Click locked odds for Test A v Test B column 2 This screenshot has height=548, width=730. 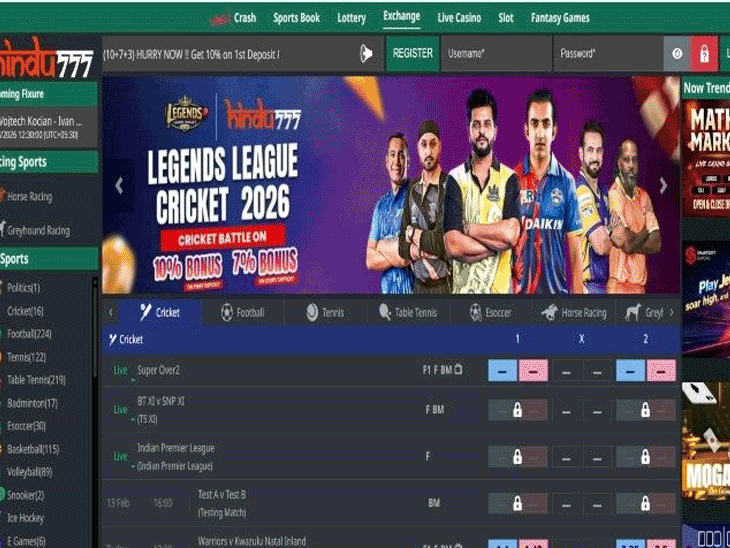click(646, 503)
